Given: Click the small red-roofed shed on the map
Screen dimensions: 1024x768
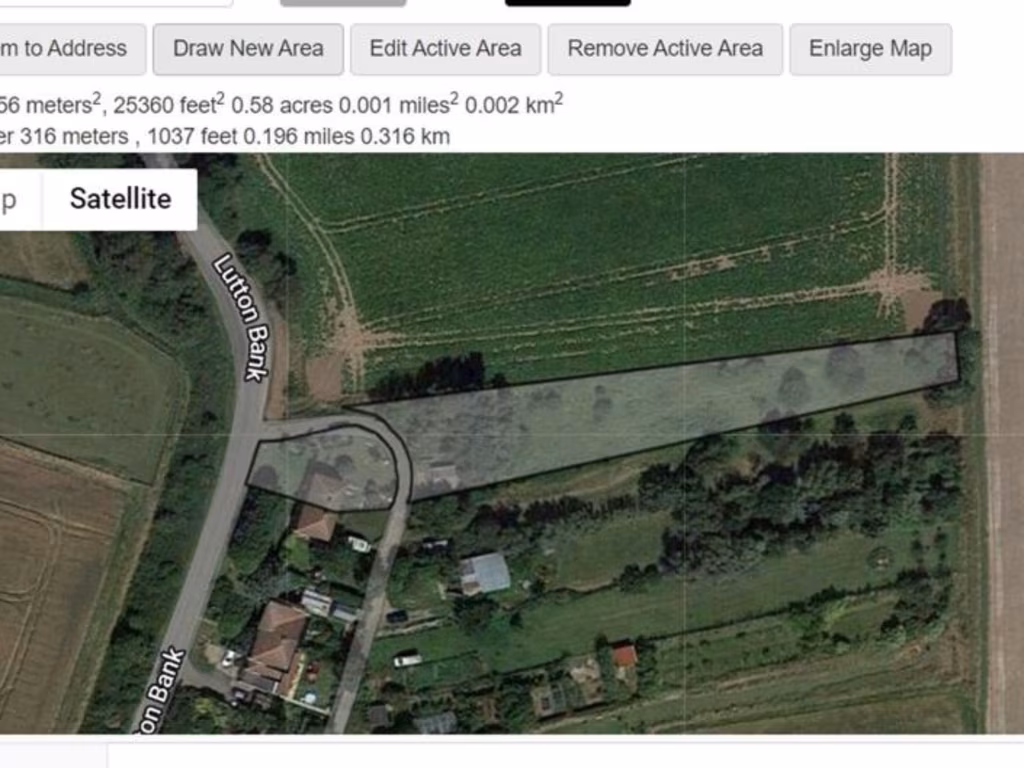Looking at the screenshot, I should 624,655.
